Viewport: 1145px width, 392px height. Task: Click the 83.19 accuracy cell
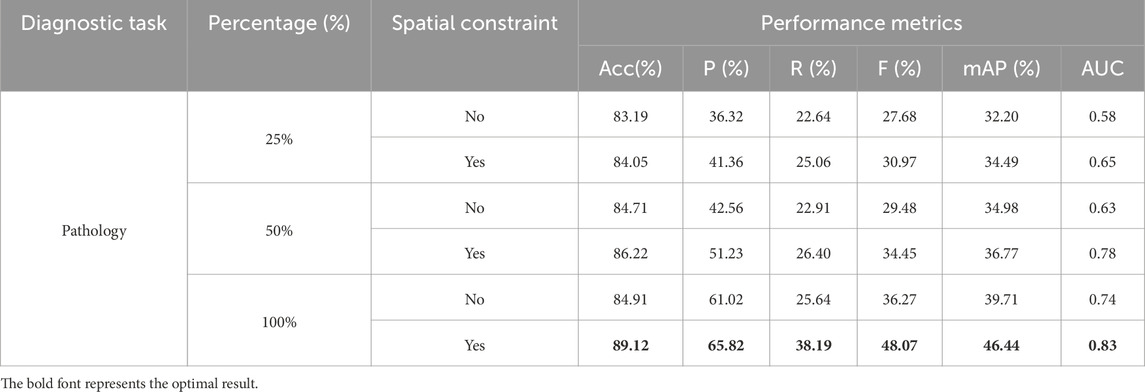point(629,117)
